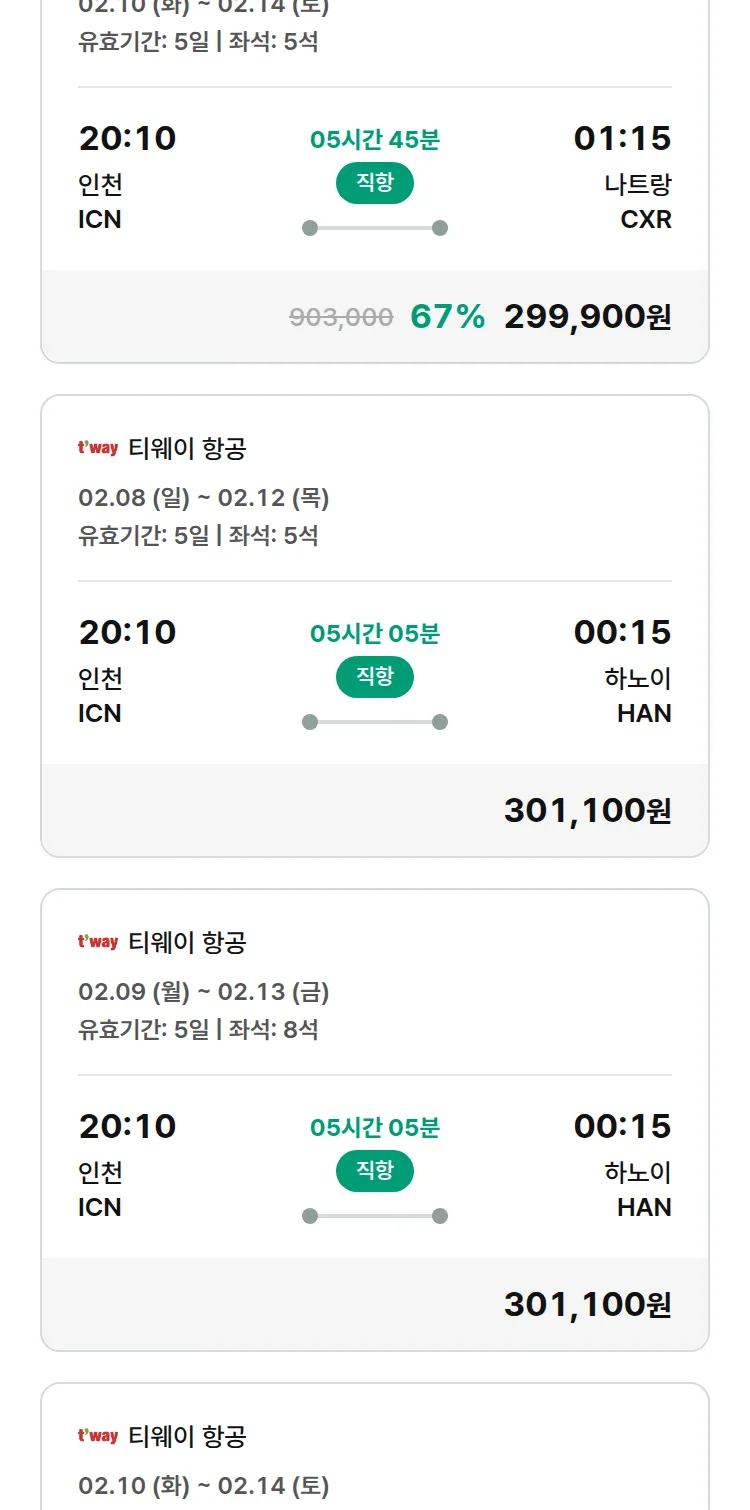The height and width of the screenshot is (1510, 750).
Task: Click the 67% discount label
Action: (447, 317)
